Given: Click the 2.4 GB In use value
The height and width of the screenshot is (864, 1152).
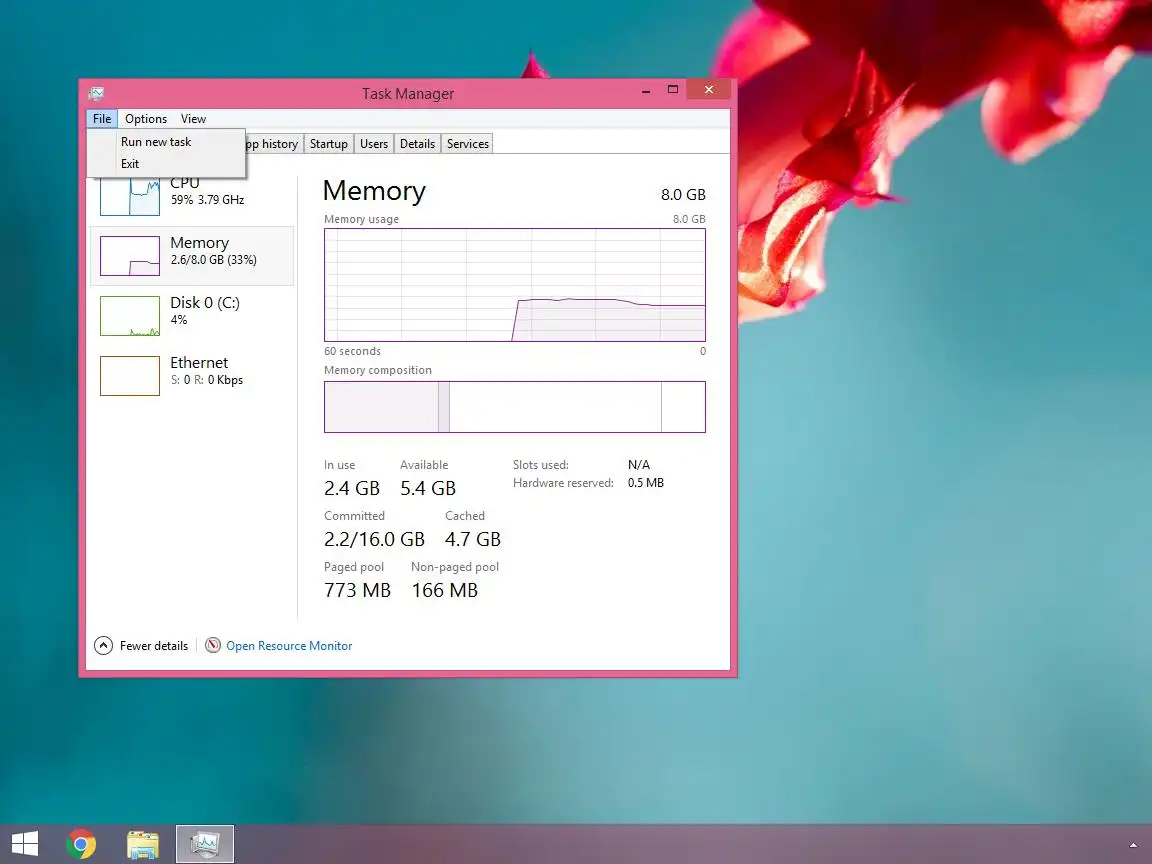Looking at the screenshot, I should (352, 489).
